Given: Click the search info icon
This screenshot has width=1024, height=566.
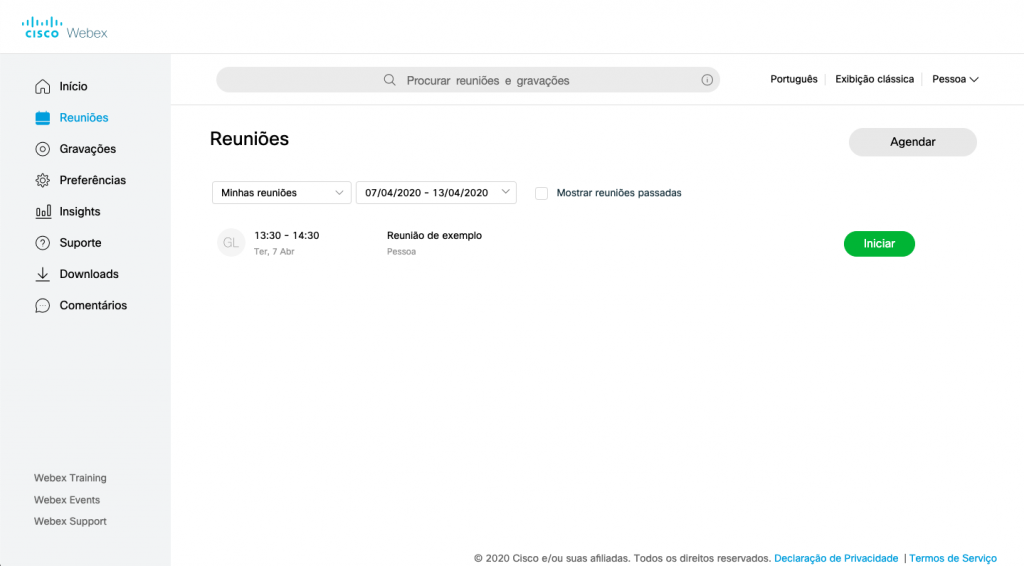Looking at the screenshot, I should click(x=707, y=80).
